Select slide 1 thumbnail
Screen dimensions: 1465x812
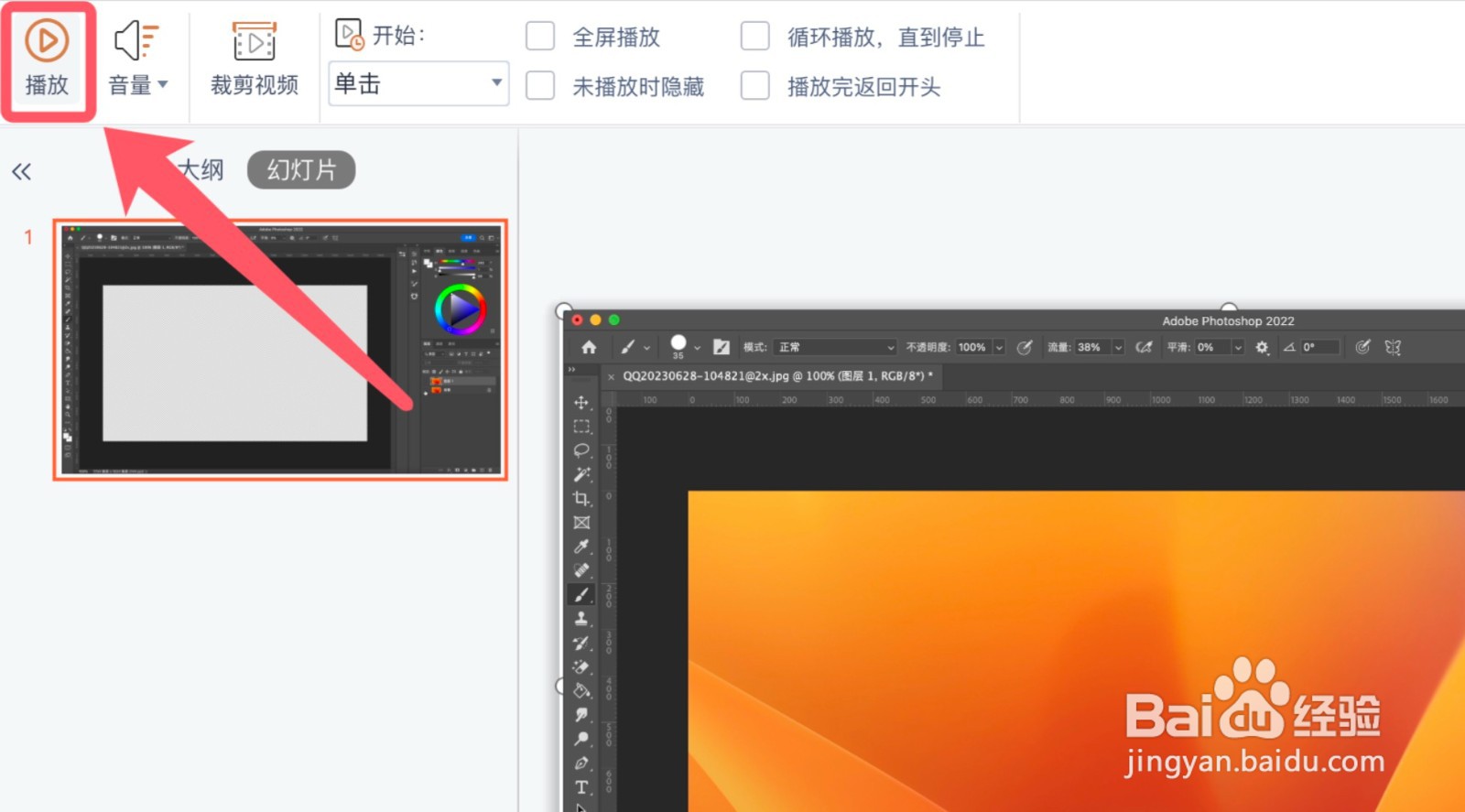tap(280, 350)
